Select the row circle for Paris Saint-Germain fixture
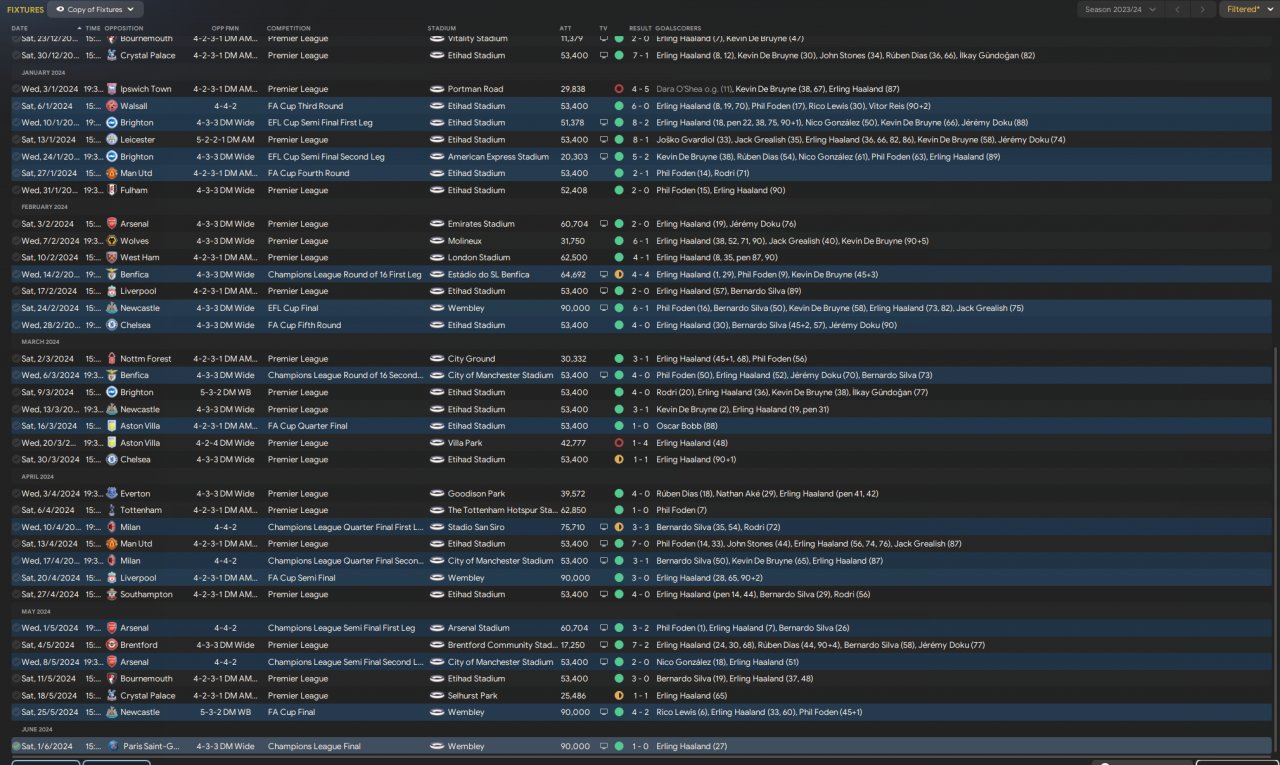Screen dimensions: 1280x765 [16, 746]
